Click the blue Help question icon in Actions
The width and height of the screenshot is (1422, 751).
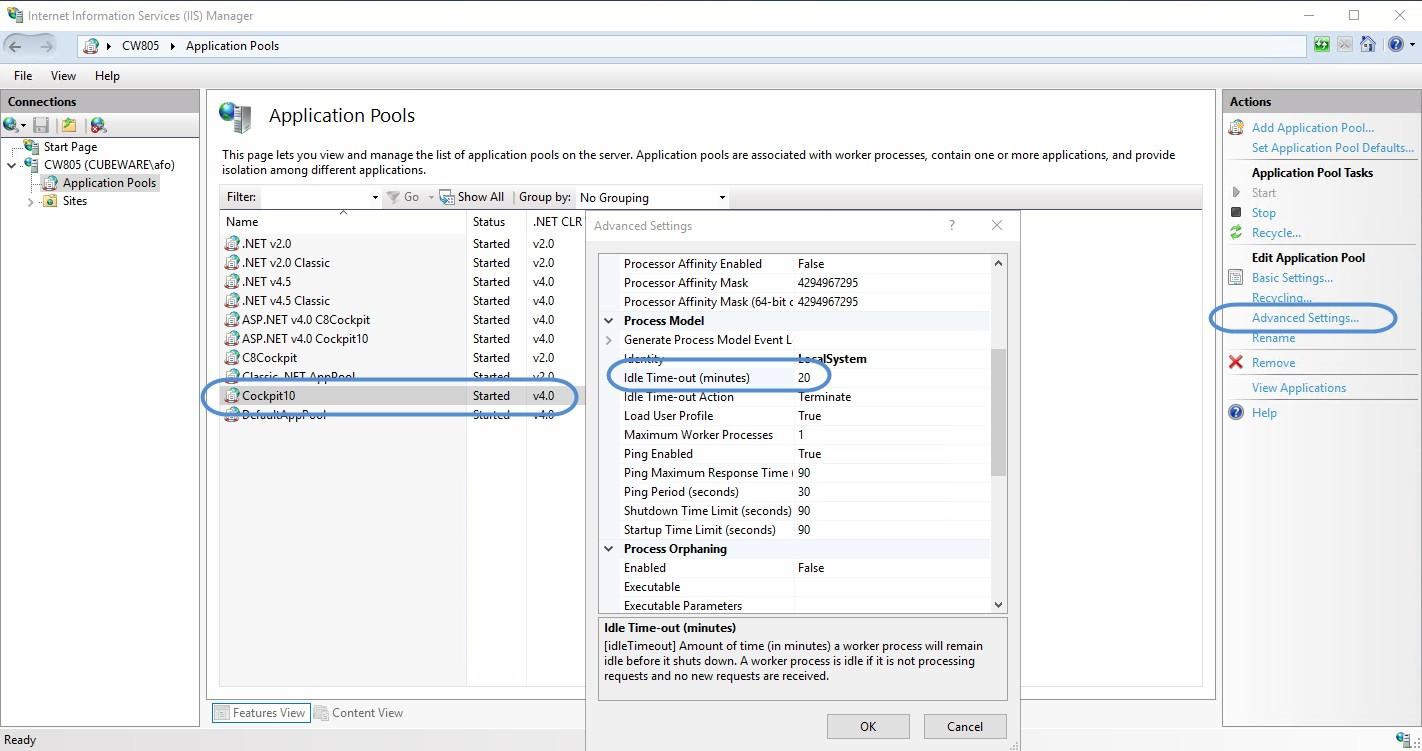point(1236,413)
